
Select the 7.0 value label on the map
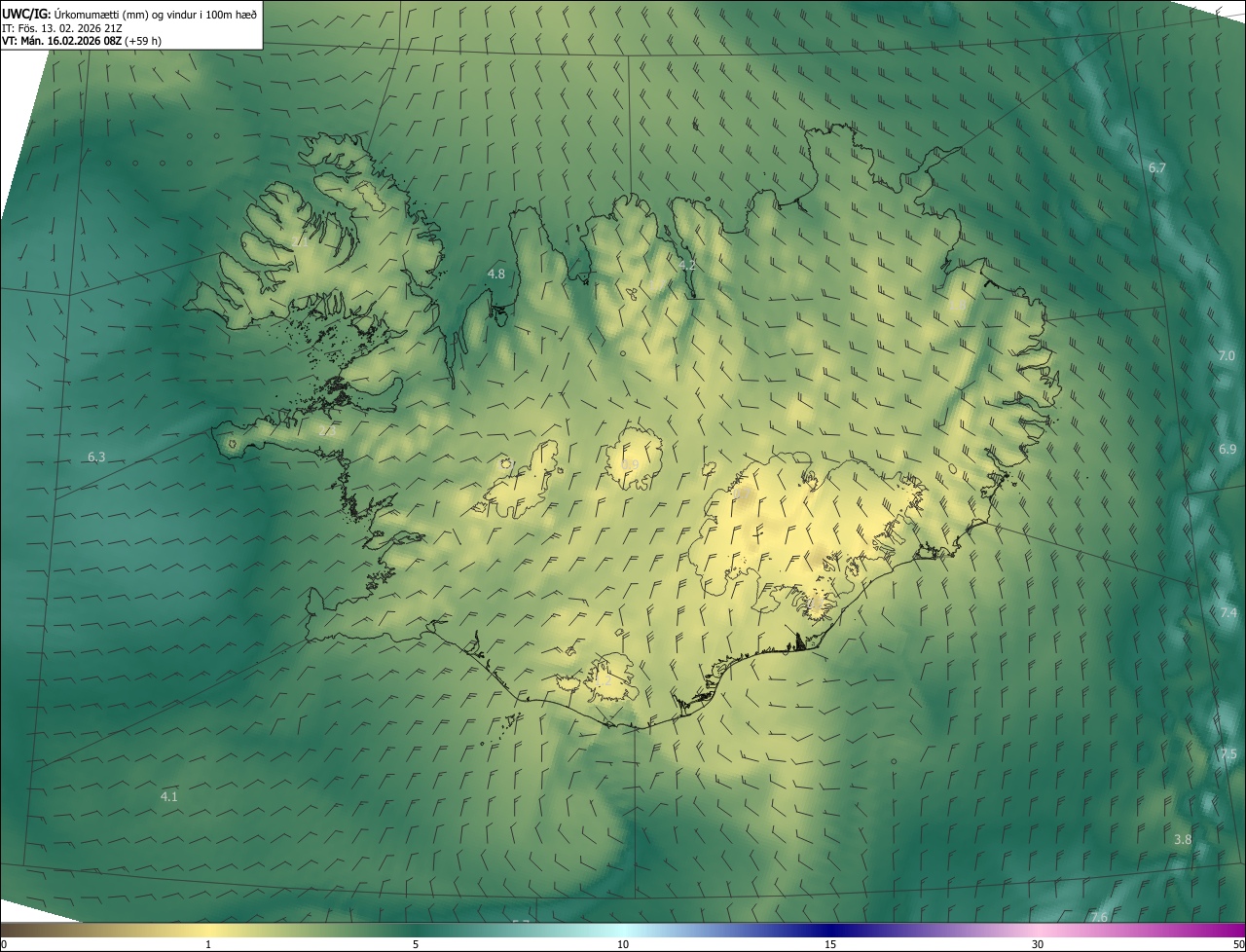[x=1227, y=356]
